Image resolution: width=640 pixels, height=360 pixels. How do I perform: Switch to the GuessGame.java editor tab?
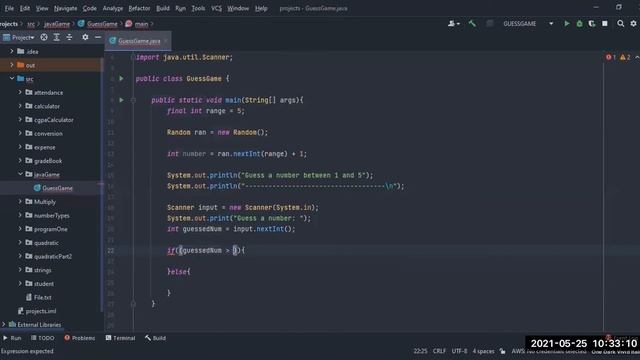point(139,41)
